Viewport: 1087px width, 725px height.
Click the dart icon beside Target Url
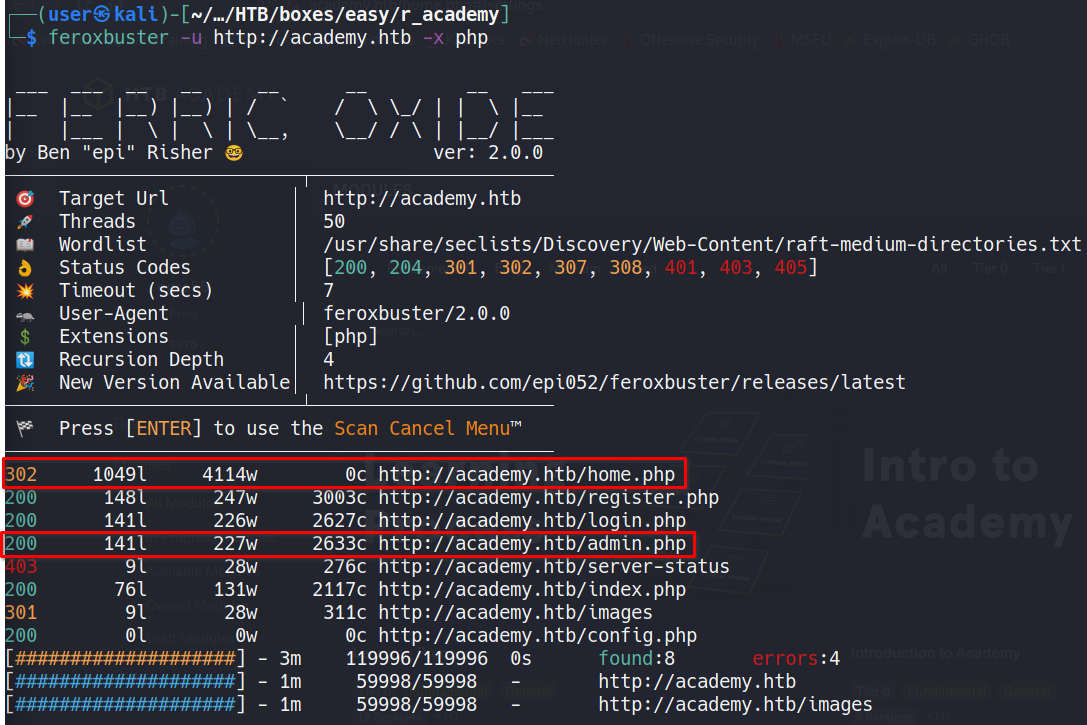[x=25, y=199]
